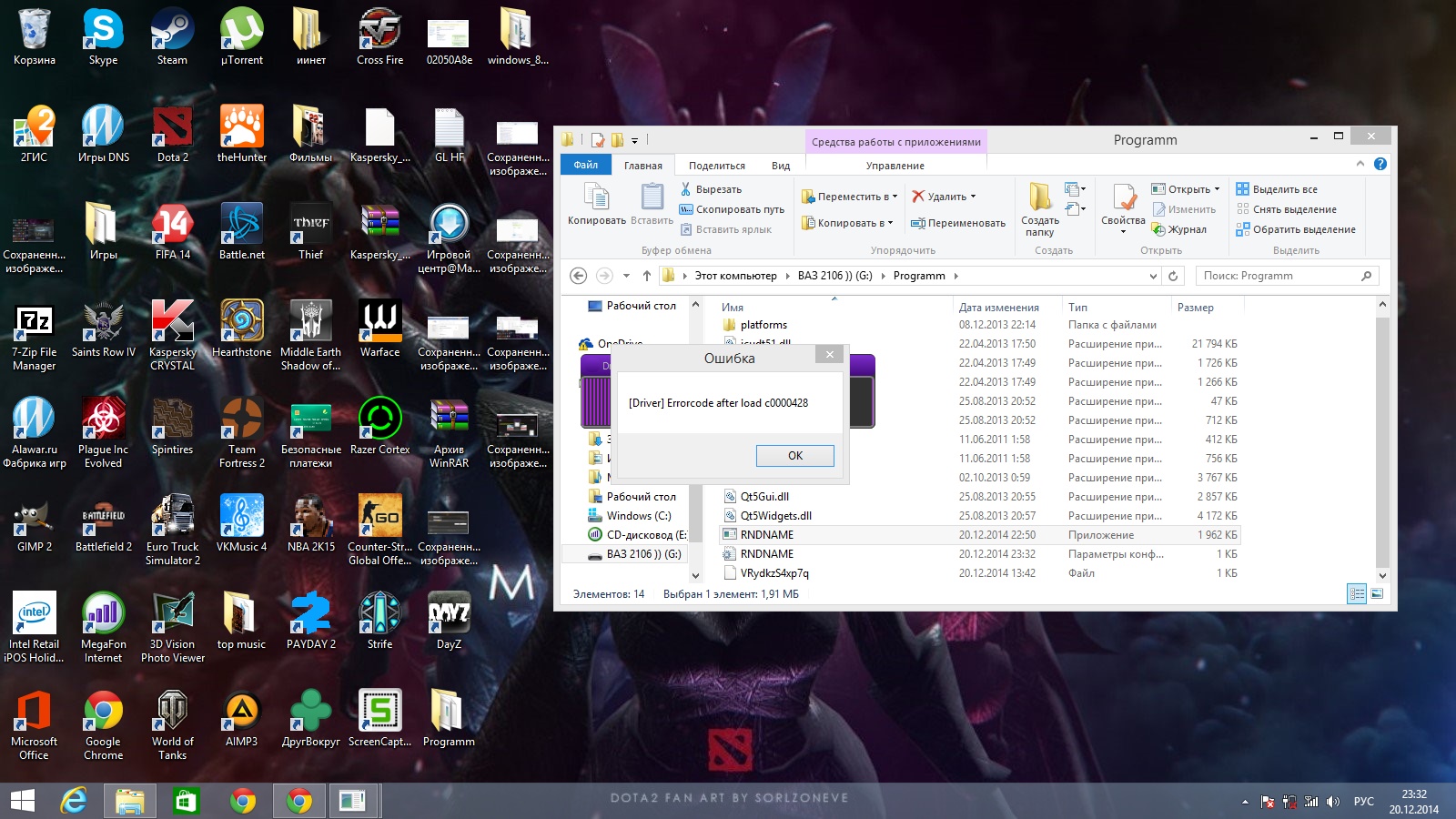Viewport: 1456px width, 819px height.
Task: Click the volume icon in system tray
Action: click(1333, 802)
